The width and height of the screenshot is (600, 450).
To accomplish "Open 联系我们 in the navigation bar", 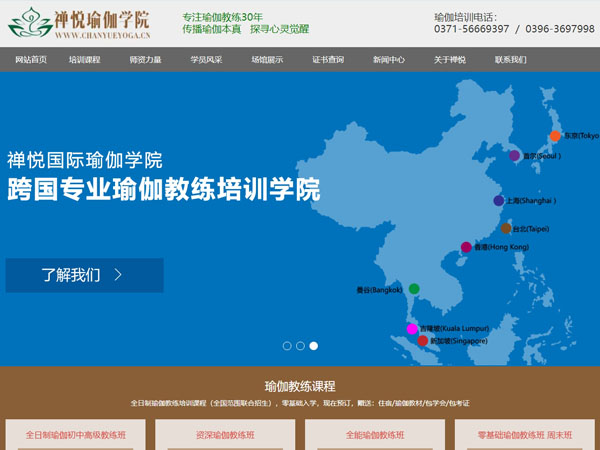I will pyautogui.click(x=510, y=60).
